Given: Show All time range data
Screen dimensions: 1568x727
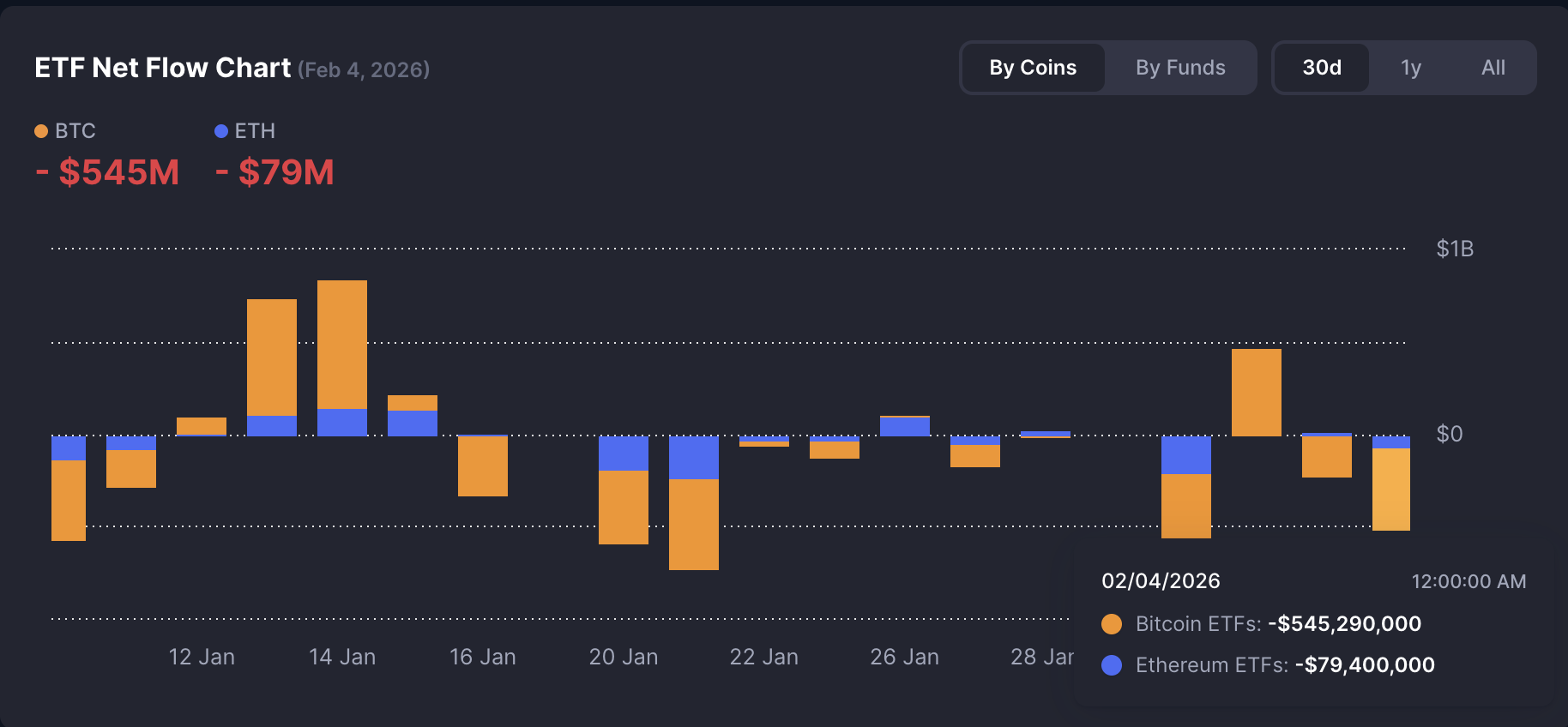Looking at the screenshot, I should click(1493, 68).
